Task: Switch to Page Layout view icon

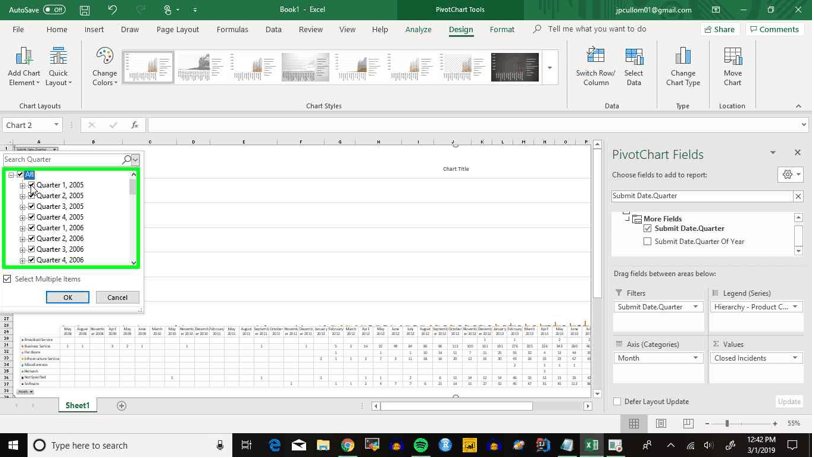Action: point(661,423)
